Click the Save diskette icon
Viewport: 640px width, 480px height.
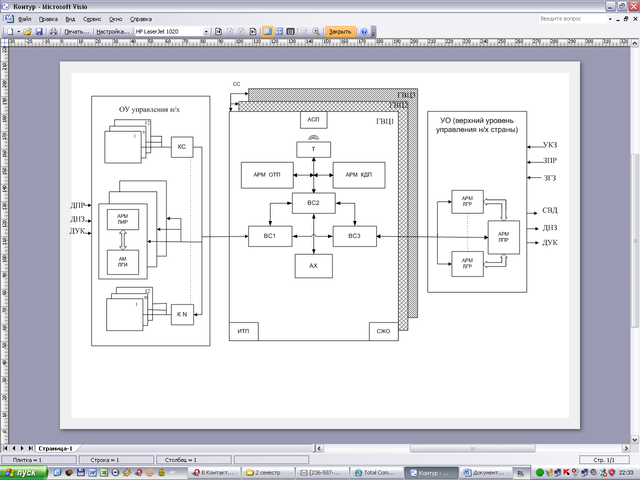coord(40,32)
